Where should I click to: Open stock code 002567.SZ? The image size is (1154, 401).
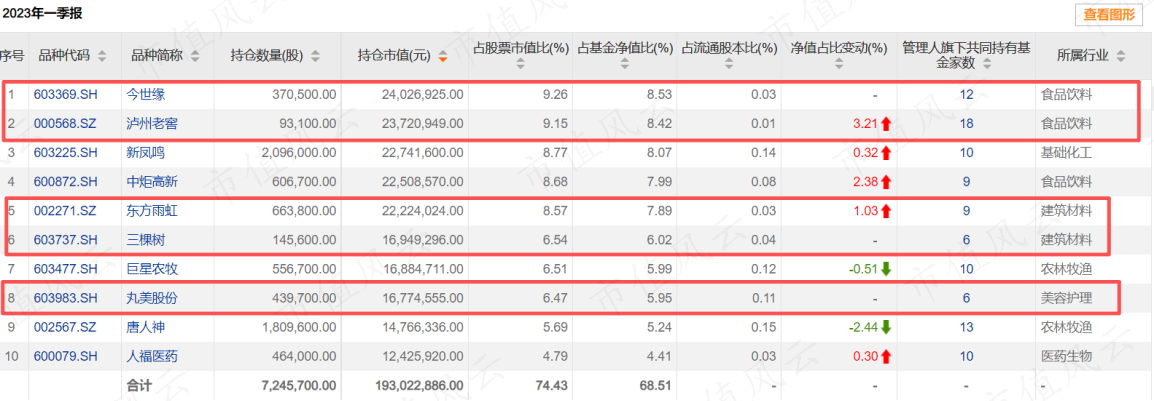tap(66, 327)
